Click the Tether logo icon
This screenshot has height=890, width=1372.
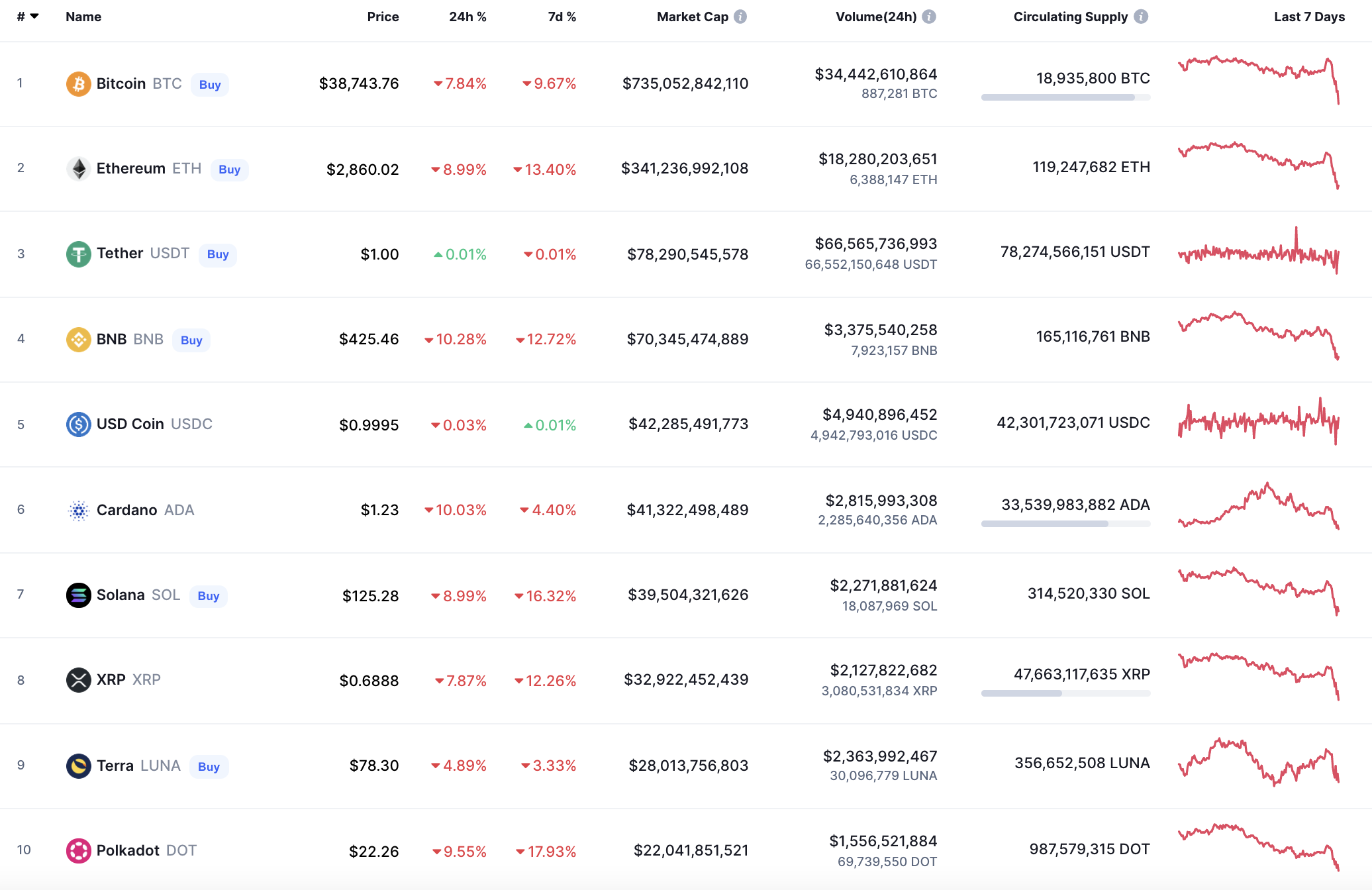point(78,254)
